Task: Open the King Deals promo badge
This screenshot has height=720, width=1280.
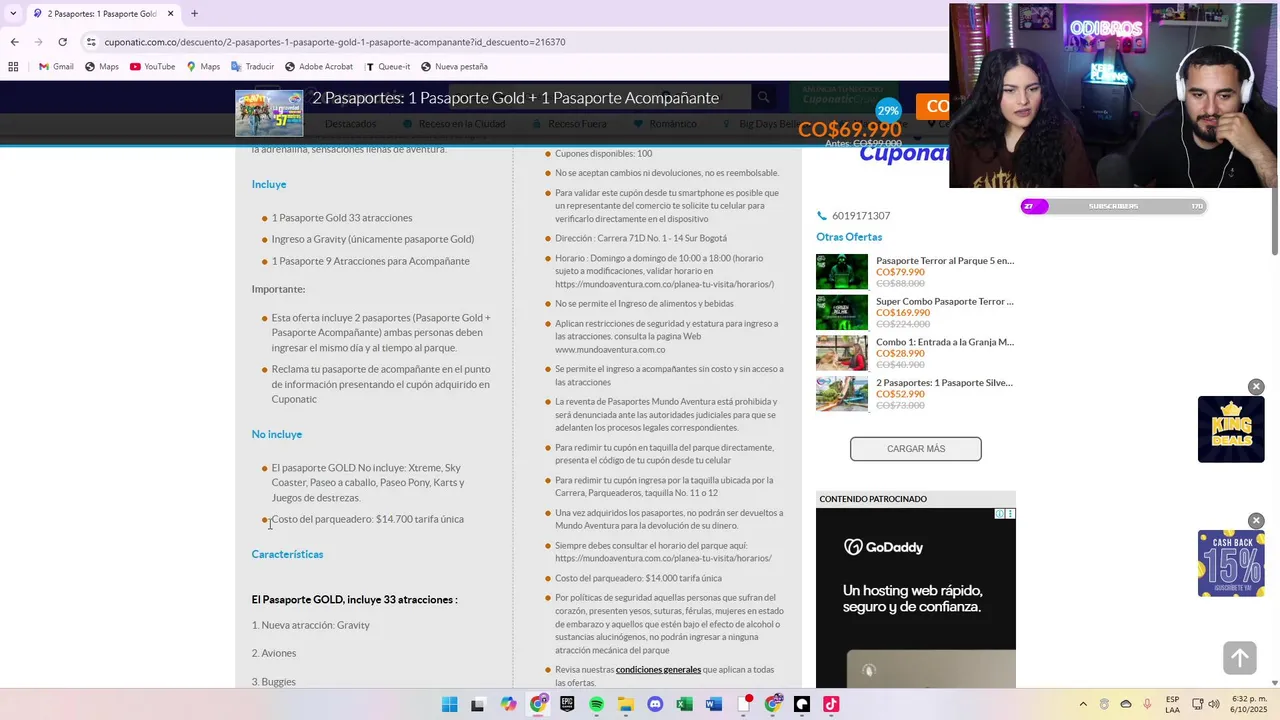Action: point(1231,430)
